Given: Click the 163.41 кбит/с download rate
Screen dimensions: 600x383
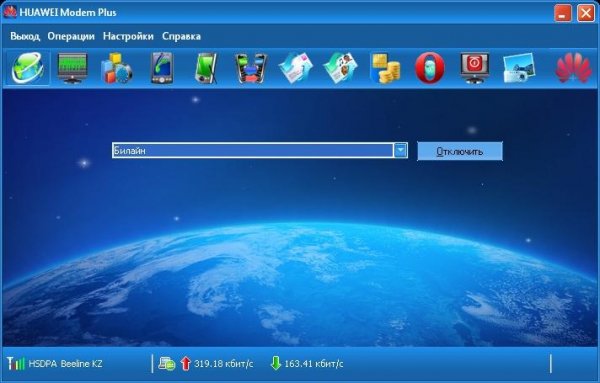Looking at the screenshot, I should point(313,363).
